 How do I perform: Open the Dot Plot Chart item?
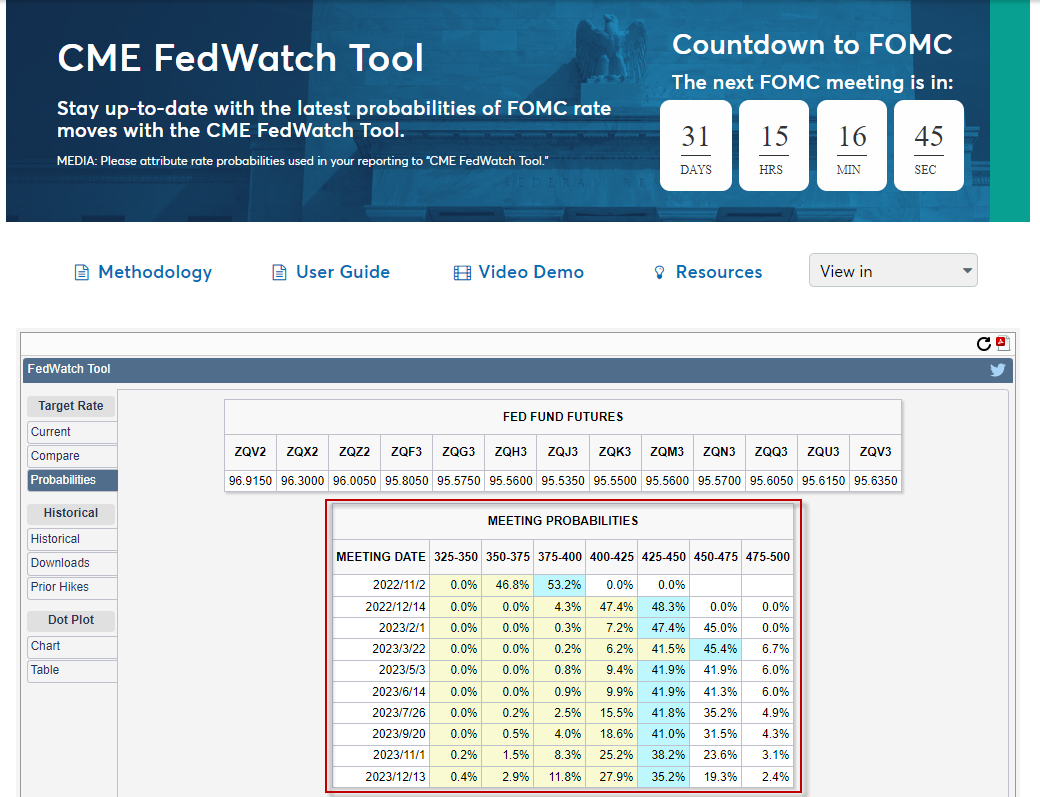tap(72, 646)
